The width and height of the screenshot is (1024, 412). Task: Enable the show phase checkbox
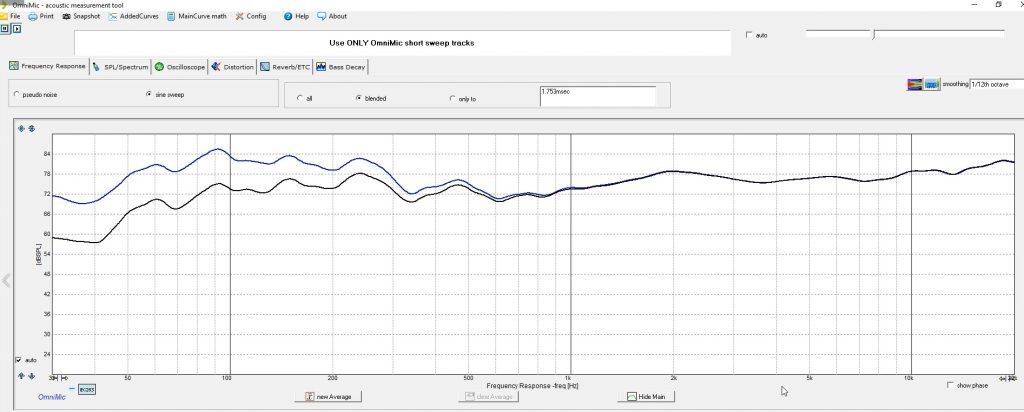point(950,385)
